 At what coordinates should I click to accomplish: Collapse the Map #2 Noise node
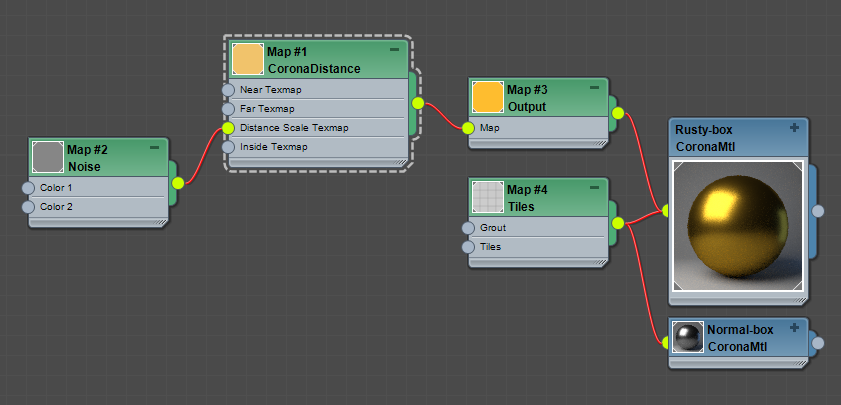tap(154, 148)
